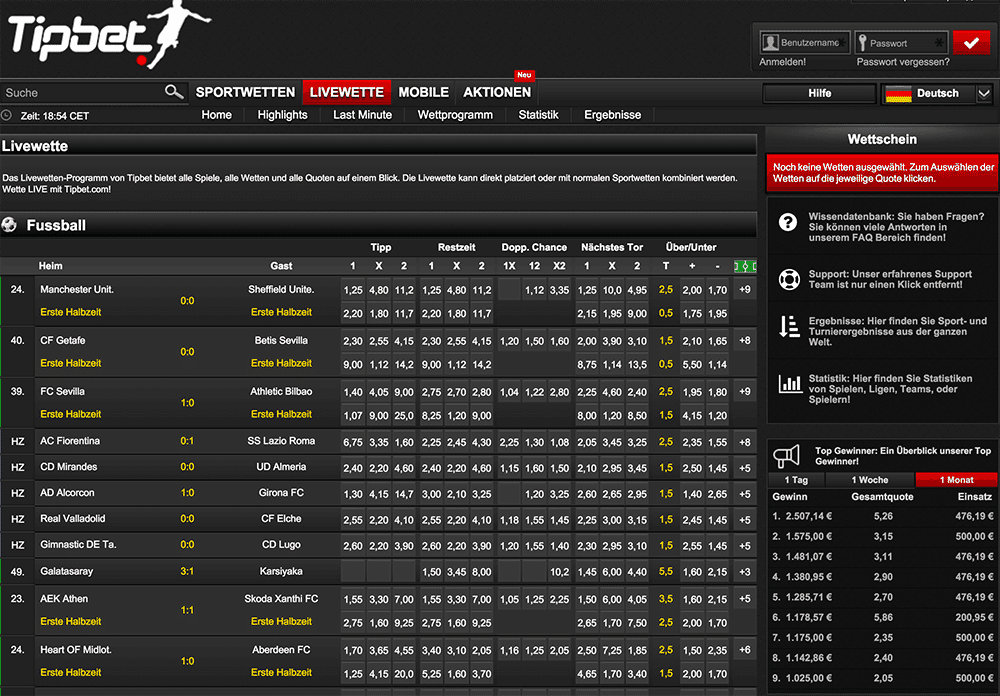Open Last Minute submenu
1000x696 pixels.
coord(362,115)
